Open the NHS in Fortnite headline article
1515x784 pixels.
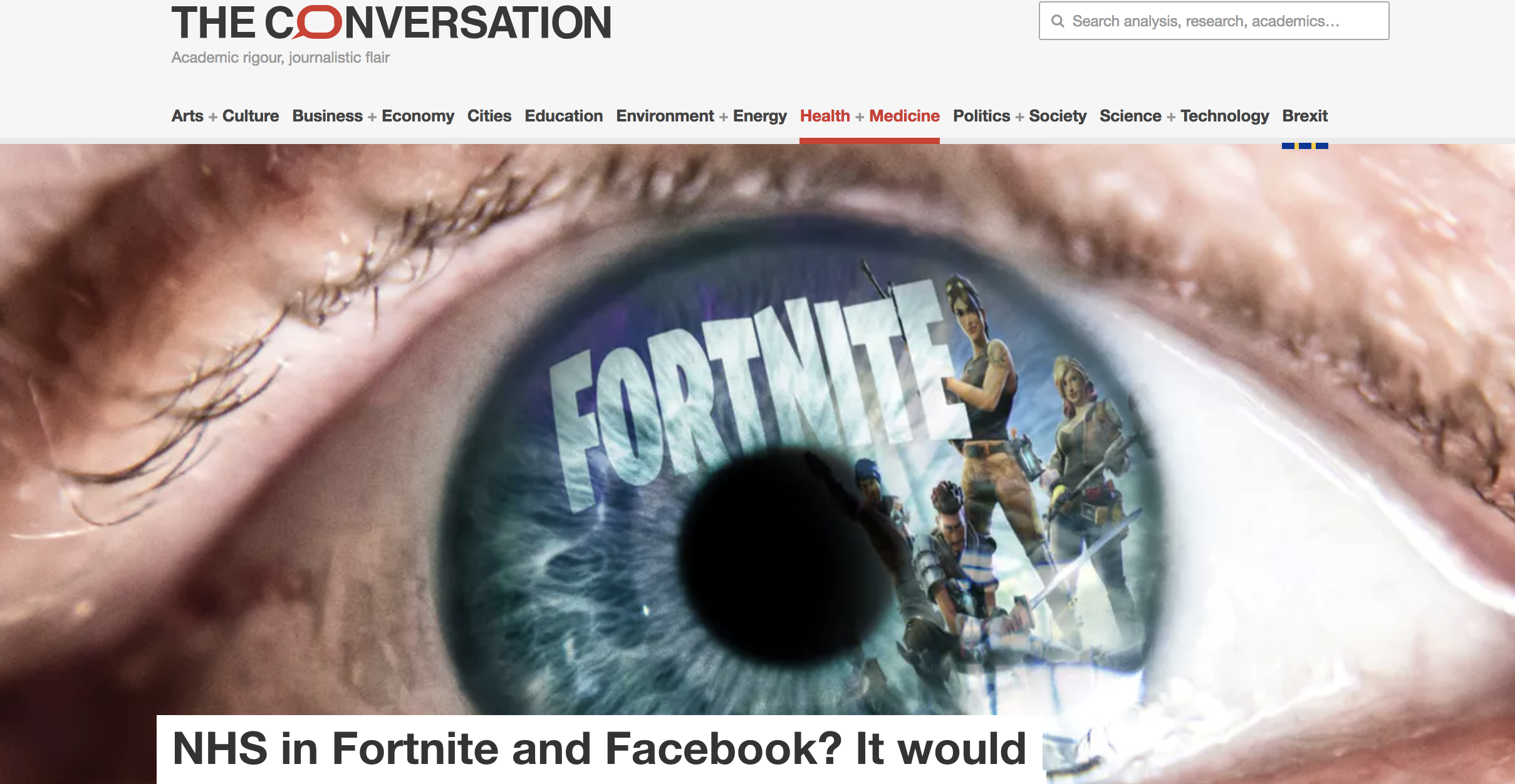[600, 749]
